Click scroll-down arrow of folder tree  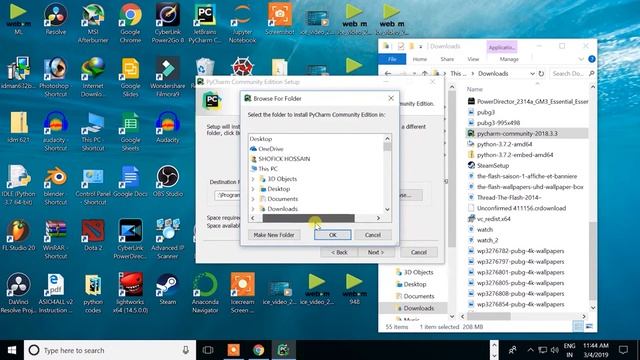387,209
